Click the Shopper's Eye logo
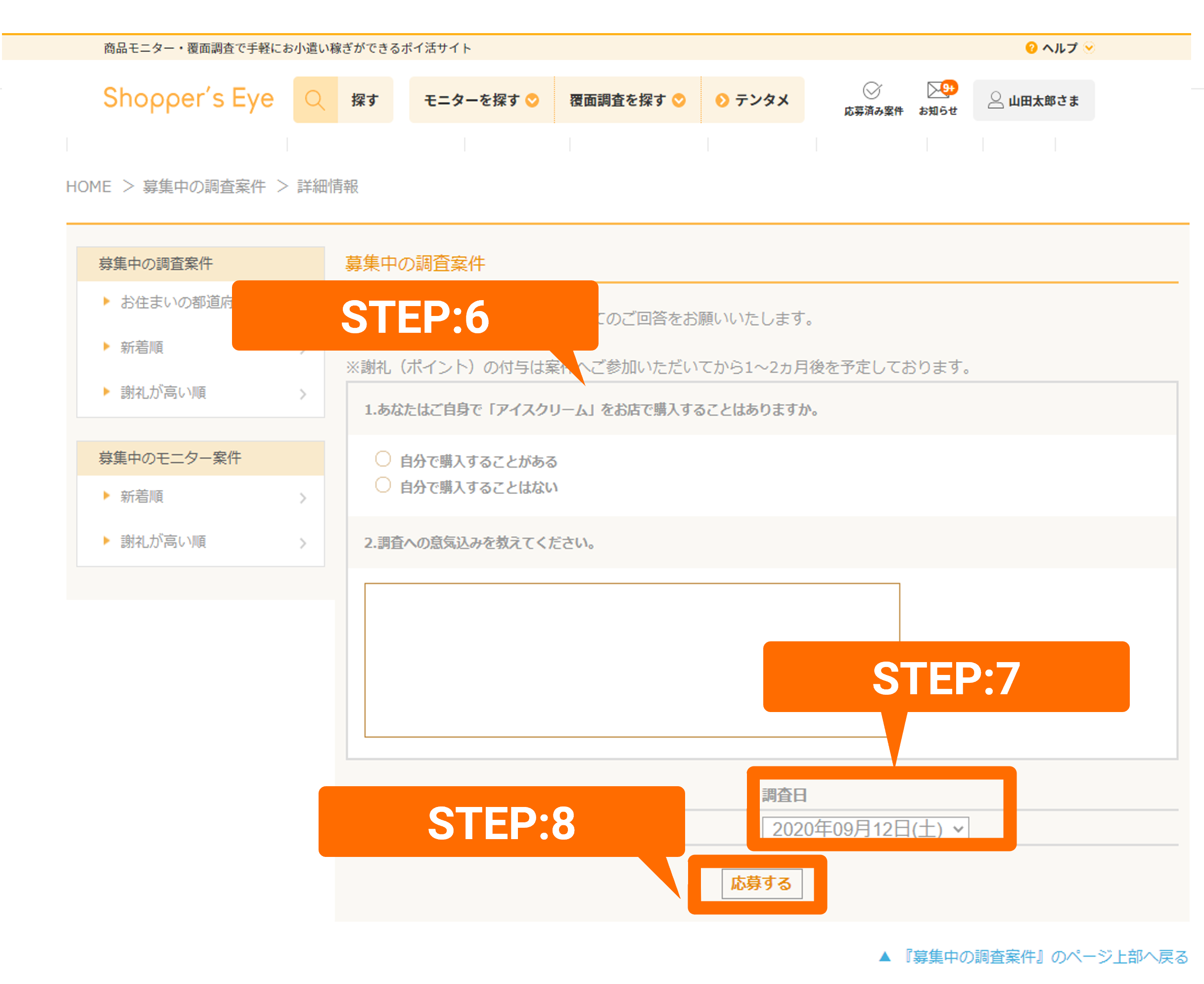Image resolution: width=1204 pixels, height=984 pixels. pyautogui.click(x=188, y=98)
